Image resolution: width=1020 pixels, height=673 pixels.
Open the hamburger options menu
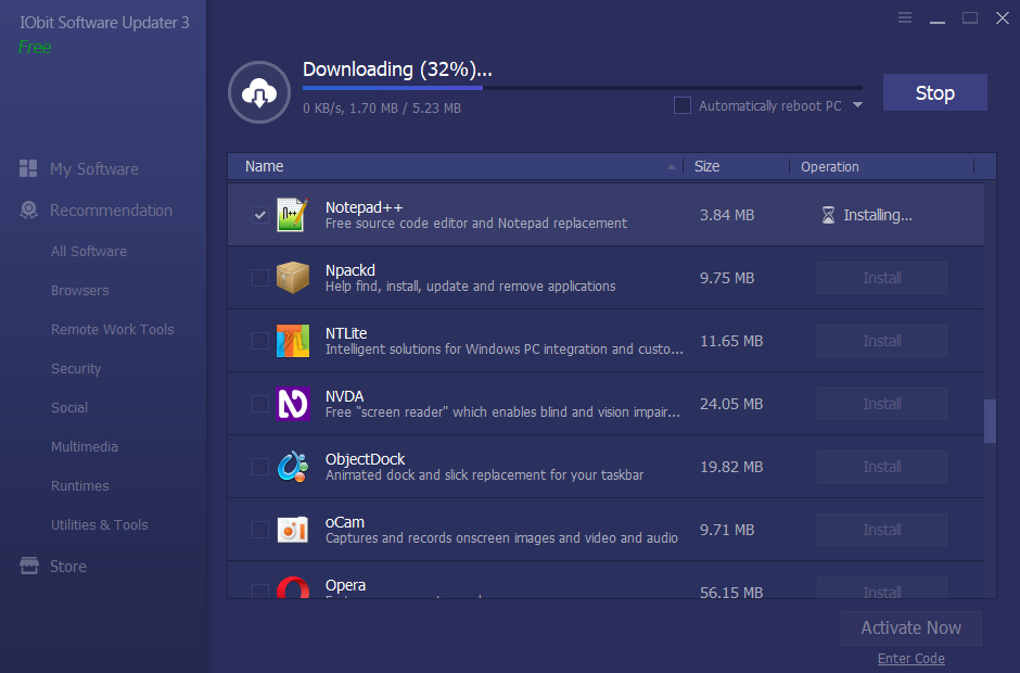[904, 18]
